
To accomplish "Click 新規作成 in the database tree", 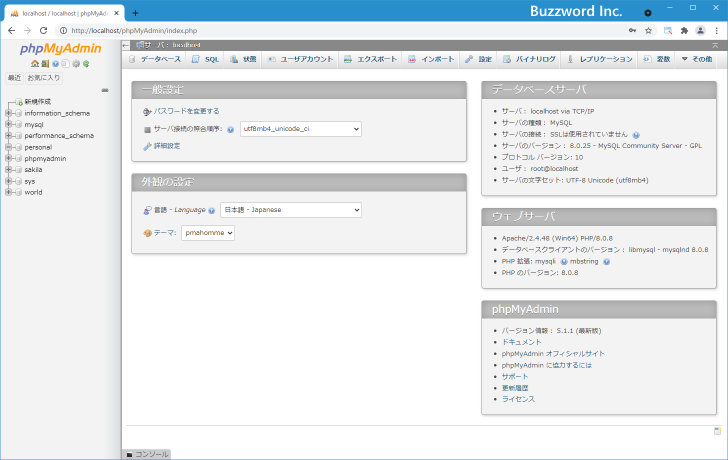I will point(38,102).
